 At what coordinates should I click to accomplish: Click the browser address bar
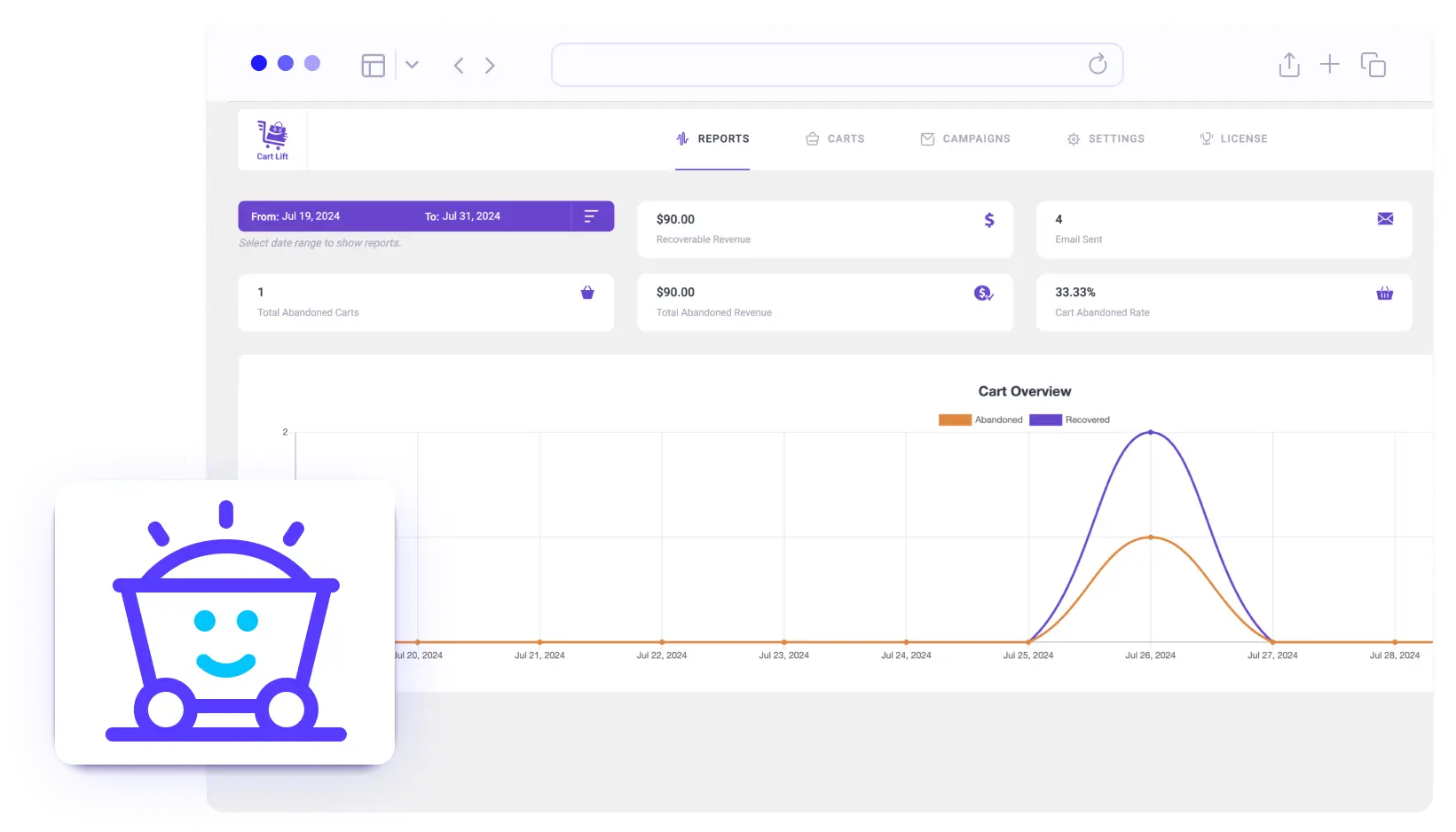point(837,65)
